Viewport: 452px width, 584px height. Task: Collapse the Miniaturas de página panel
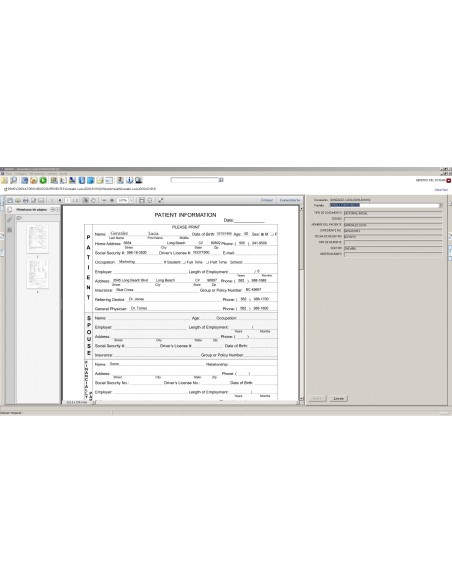click(57, 210)
